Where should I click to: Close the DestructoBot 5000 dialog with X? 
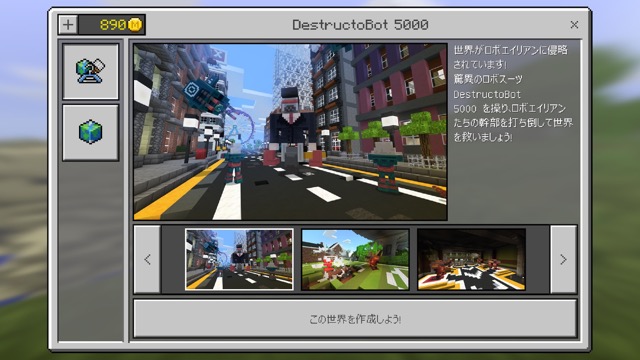pos(574,25)
